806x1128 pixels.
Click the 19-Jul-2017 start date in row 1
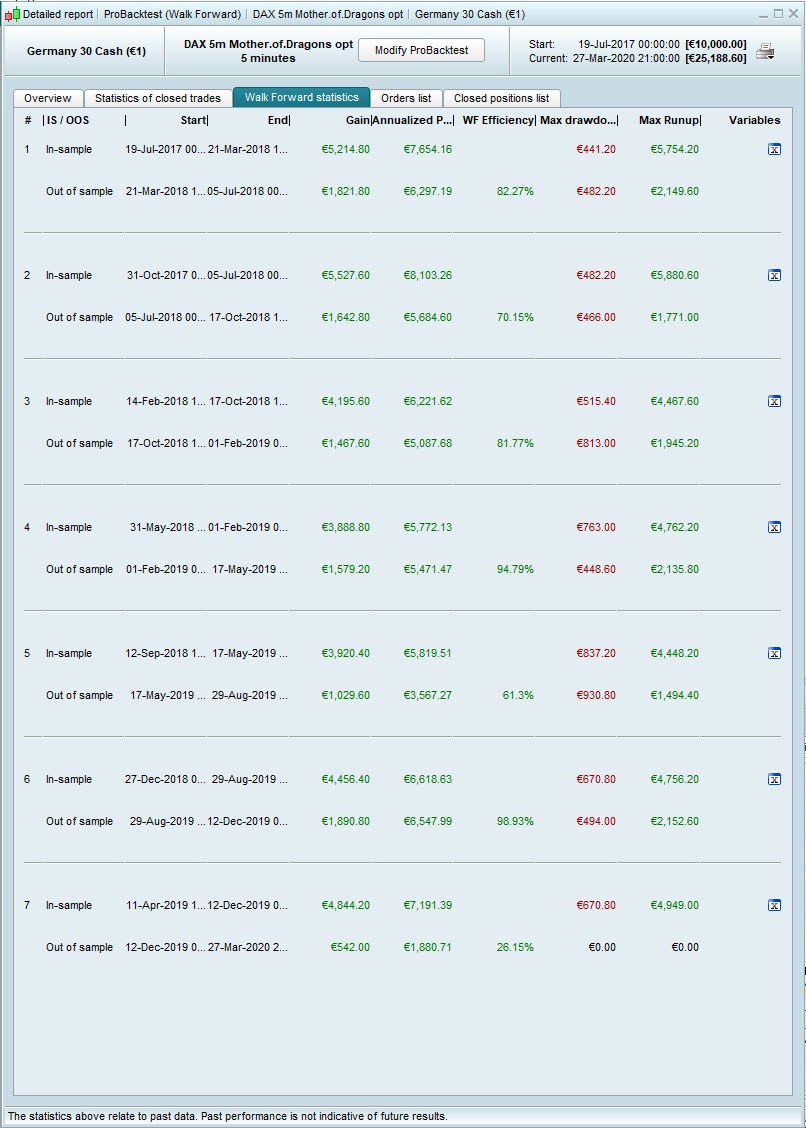pyautogui.click(x=166, y=150)
